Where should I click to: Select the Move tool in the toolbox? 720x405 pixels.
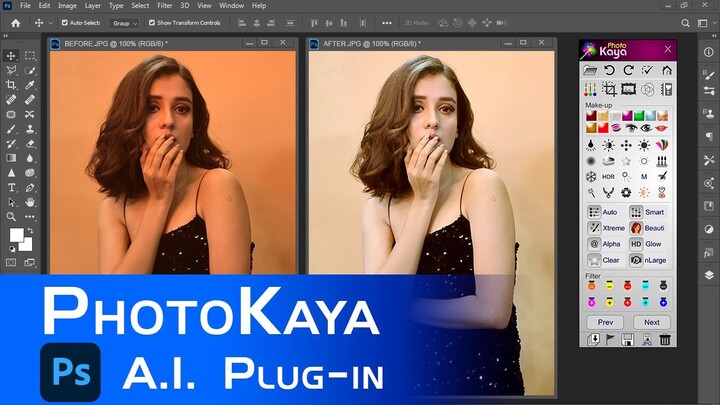(11, 56)
